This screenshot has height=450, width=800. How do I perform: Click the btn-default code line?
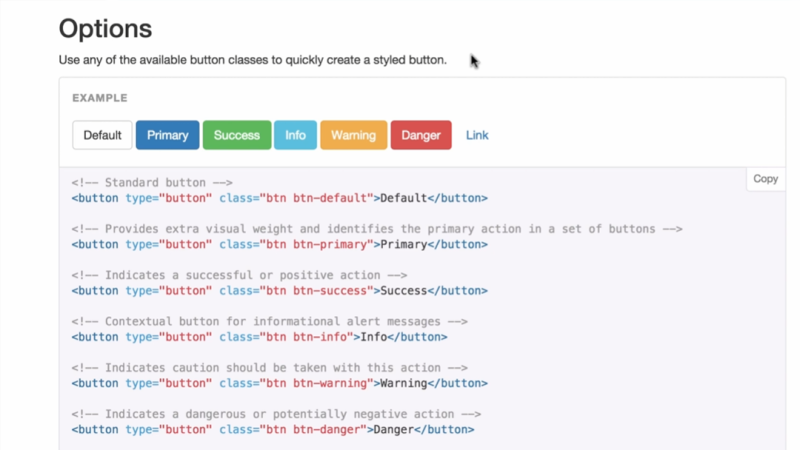pyautogui.click(x=280, y=198)
